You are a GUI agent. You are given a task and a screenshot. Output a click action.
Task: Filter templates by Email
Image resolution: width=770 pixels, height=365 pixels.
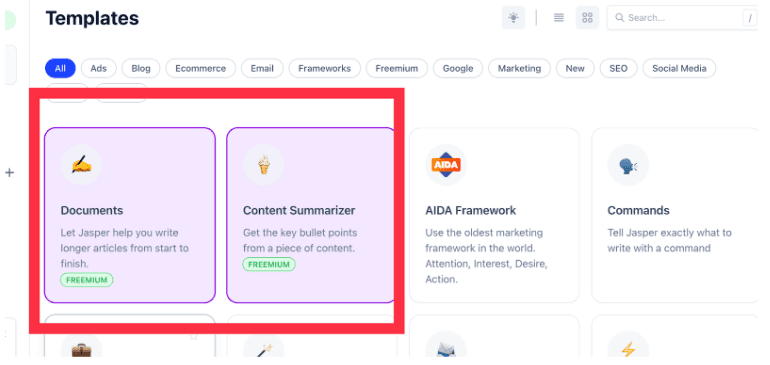[262, 68]
